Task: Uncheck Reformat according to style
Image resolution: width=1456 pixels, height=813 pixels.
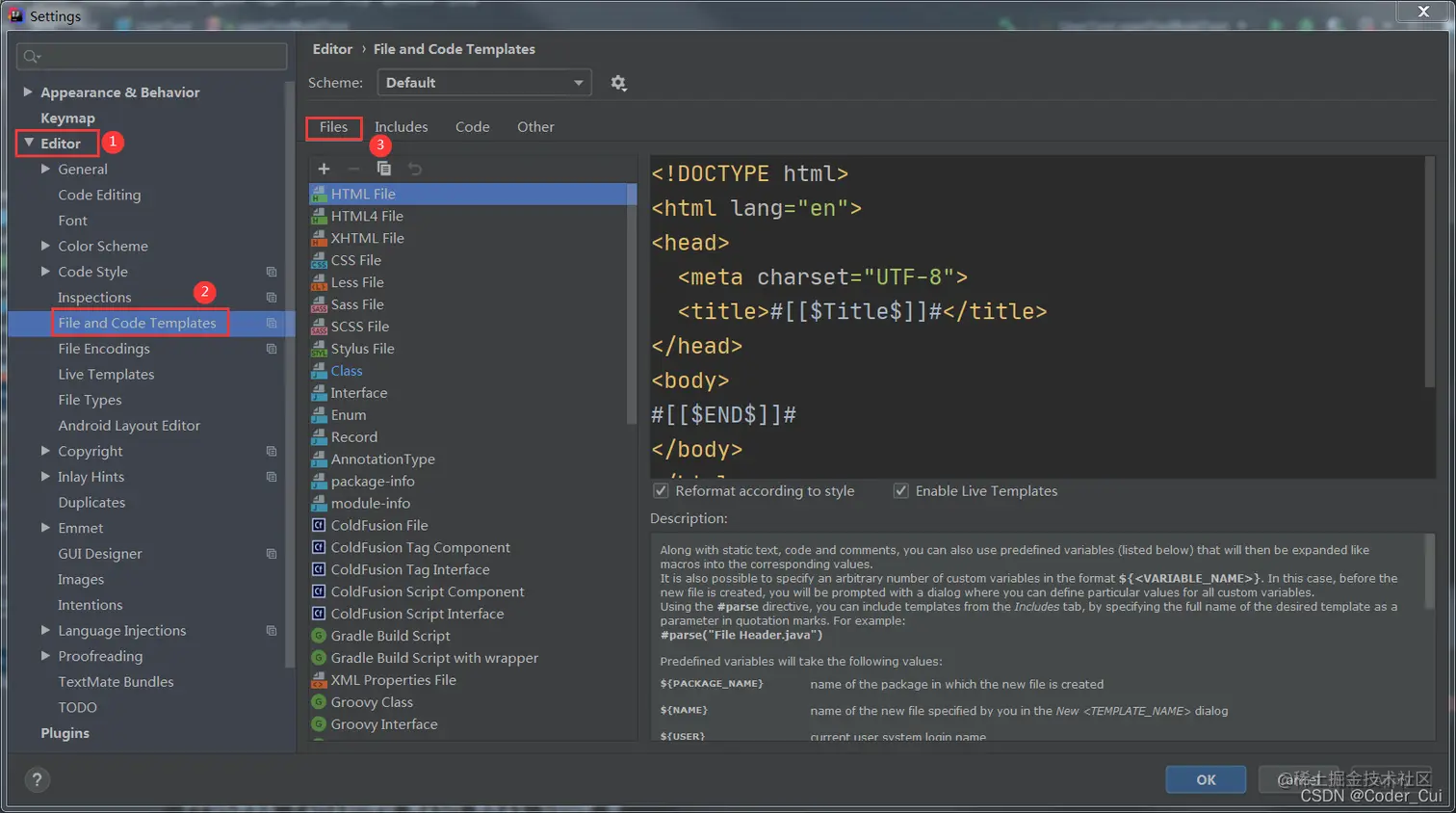Action: (662, 490)
